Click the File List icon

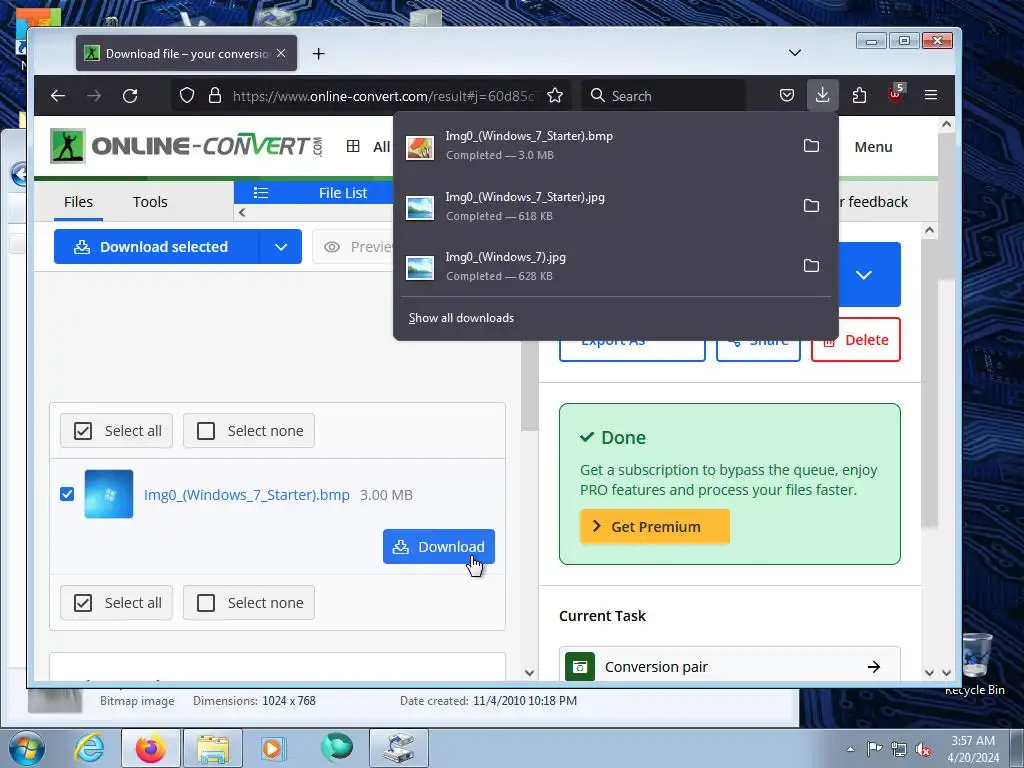tap(261, 193)
